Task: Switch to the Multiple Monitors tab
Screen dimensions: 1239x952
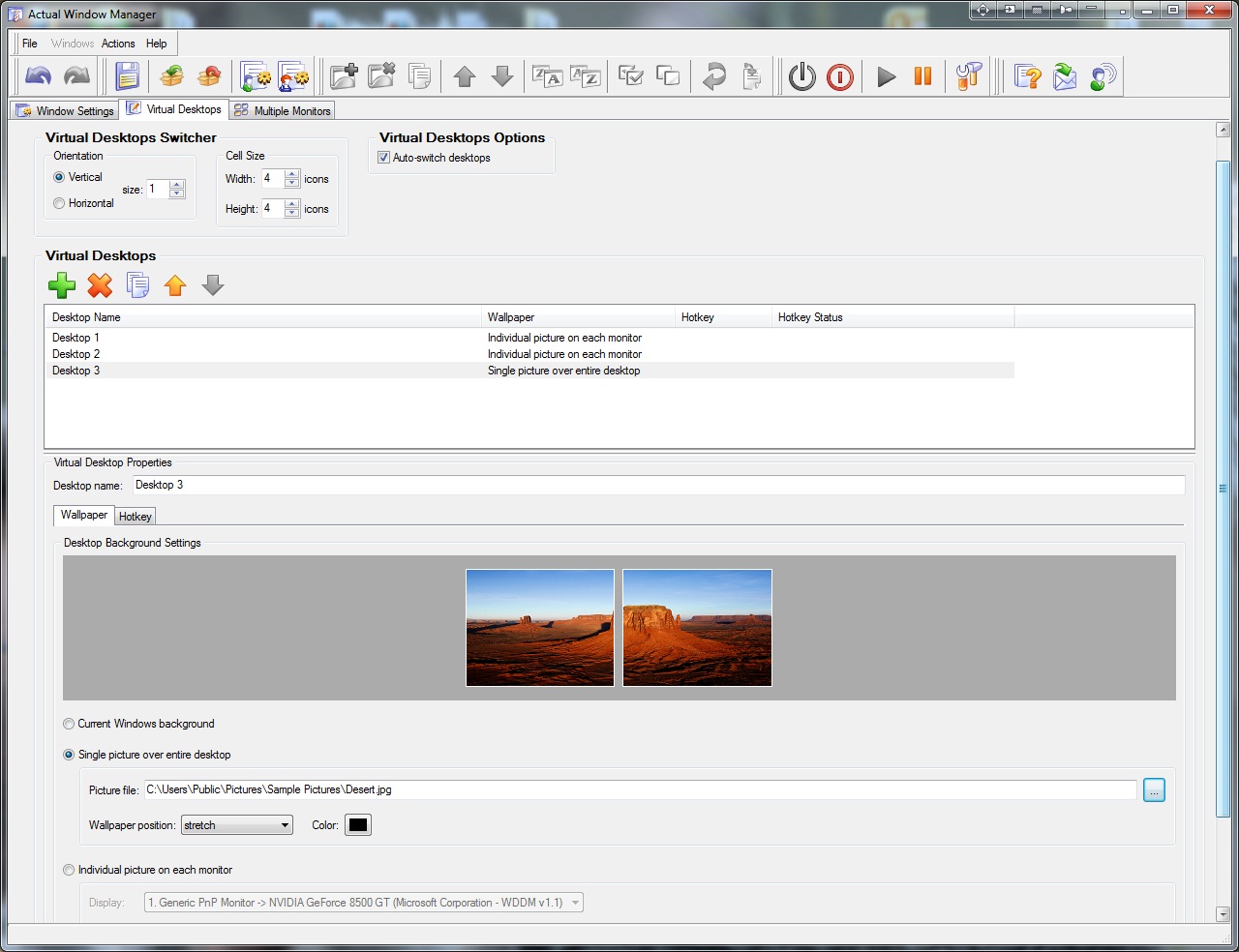Action: (x=282, y=110)
